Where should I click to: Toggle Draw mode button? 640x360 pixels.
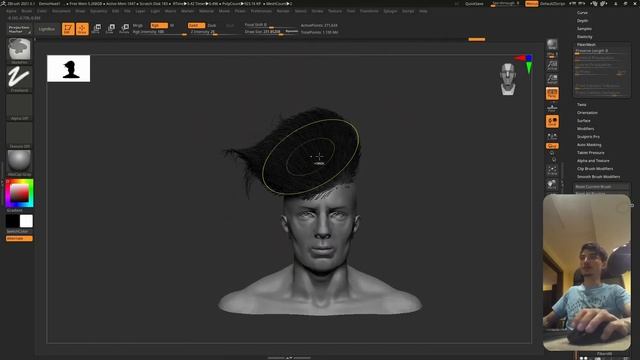click(x=82, y=29)
